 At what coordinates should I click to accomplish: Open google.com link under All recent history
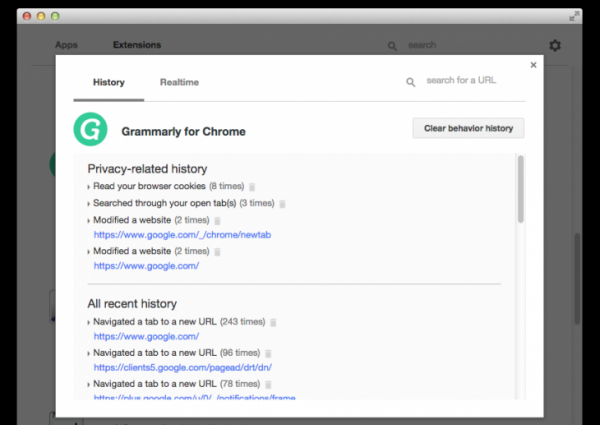(x=146, y=337)
